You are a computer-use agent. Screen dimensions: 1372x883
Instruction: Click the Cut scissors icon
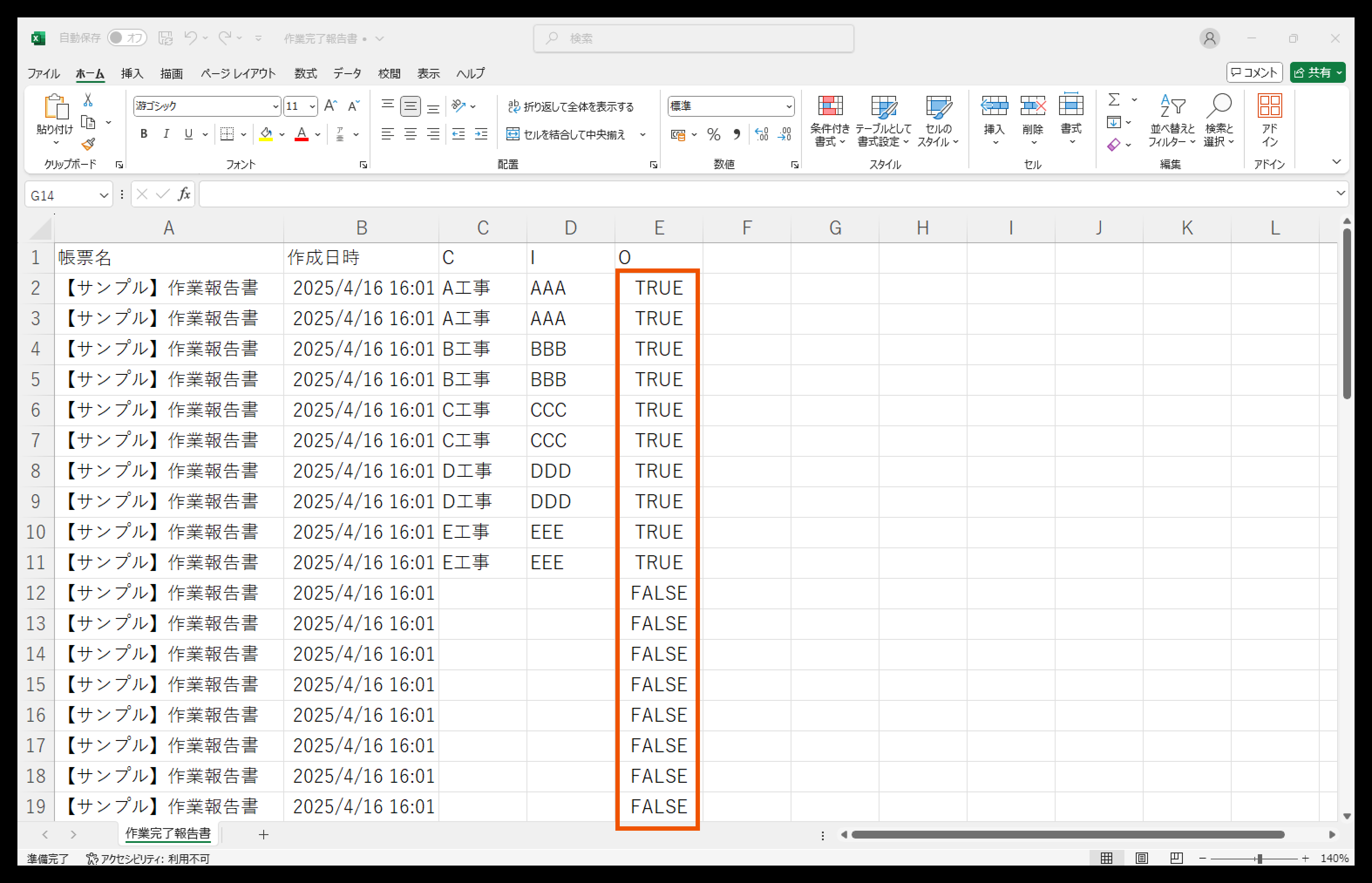pyautogui.click(x=88, y=100)
